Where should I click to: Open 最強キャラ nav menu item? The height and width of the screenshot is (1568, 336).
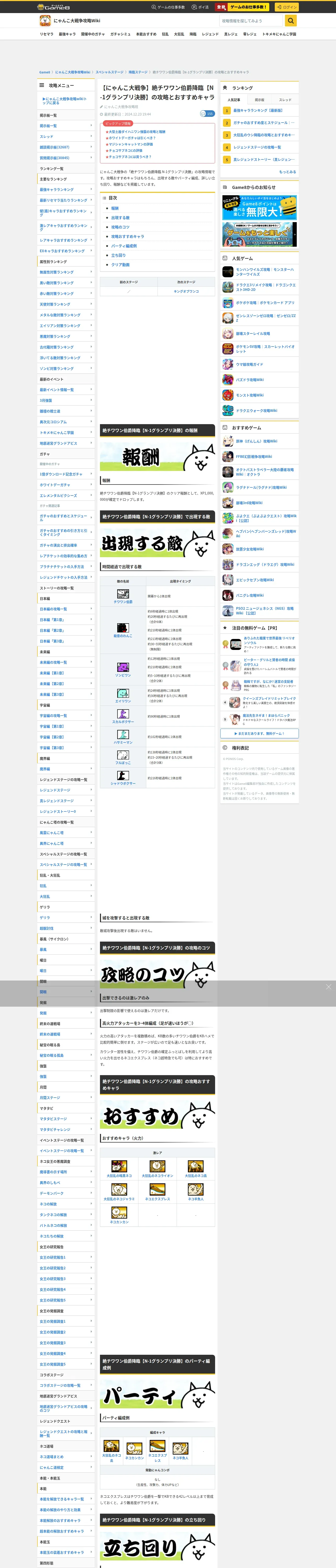coord(67,34)
